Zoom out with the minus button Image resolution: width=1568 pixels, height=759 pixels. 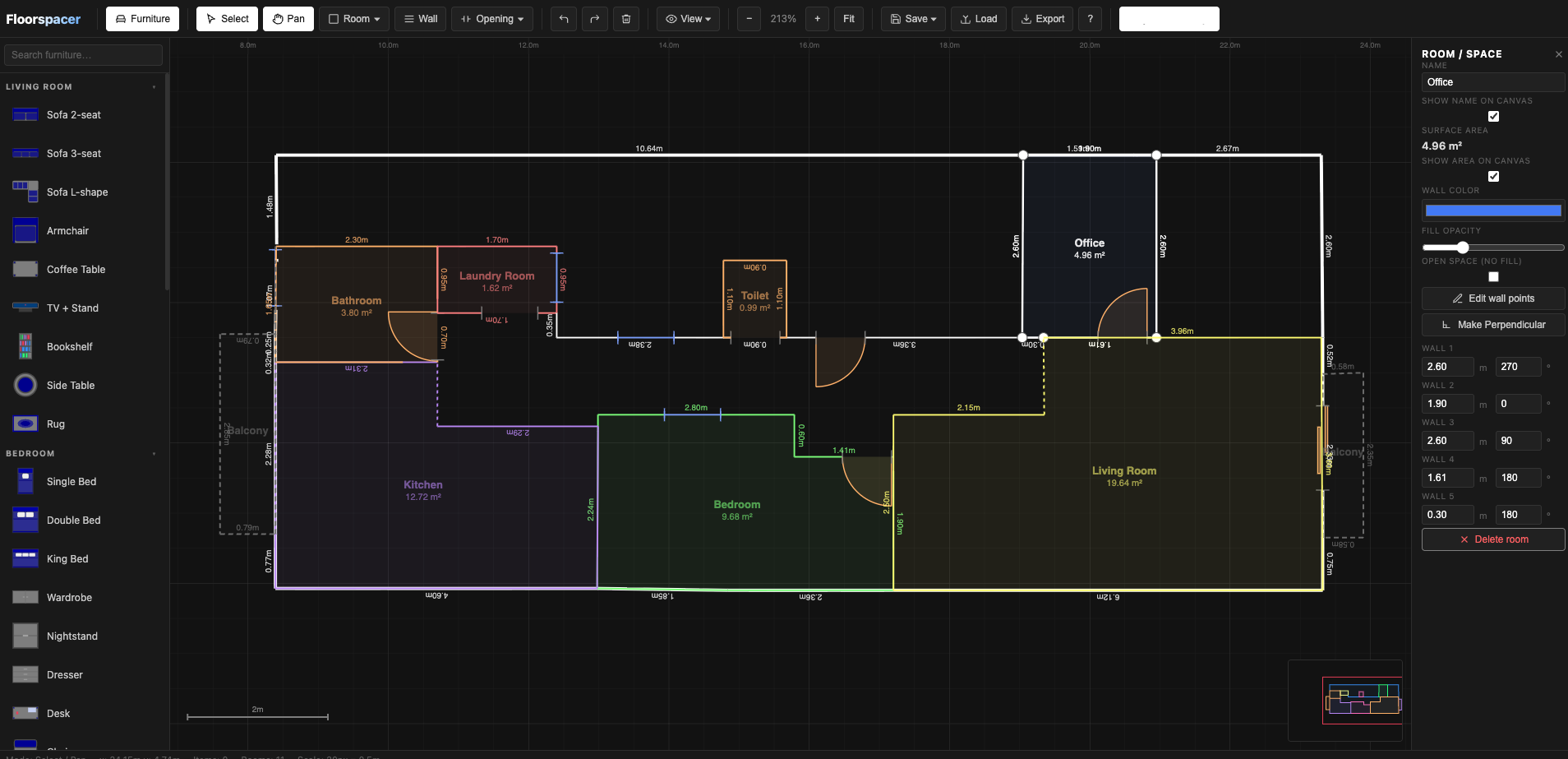(749, 19)
